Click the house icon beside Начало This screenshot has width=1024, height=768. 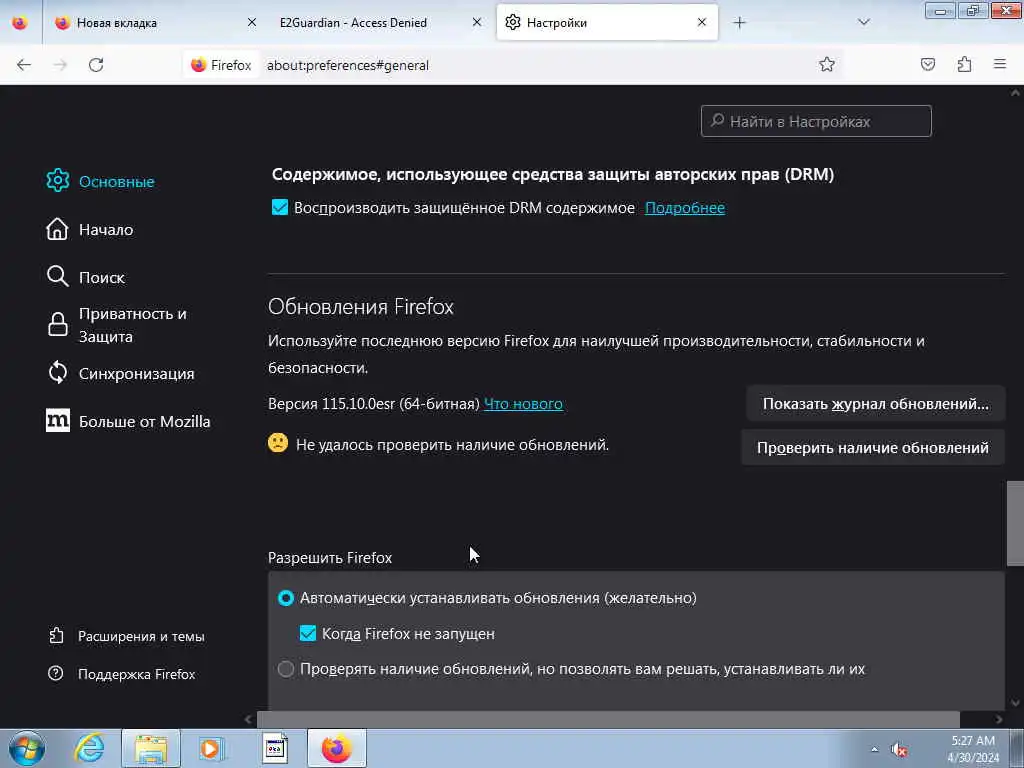57,229
